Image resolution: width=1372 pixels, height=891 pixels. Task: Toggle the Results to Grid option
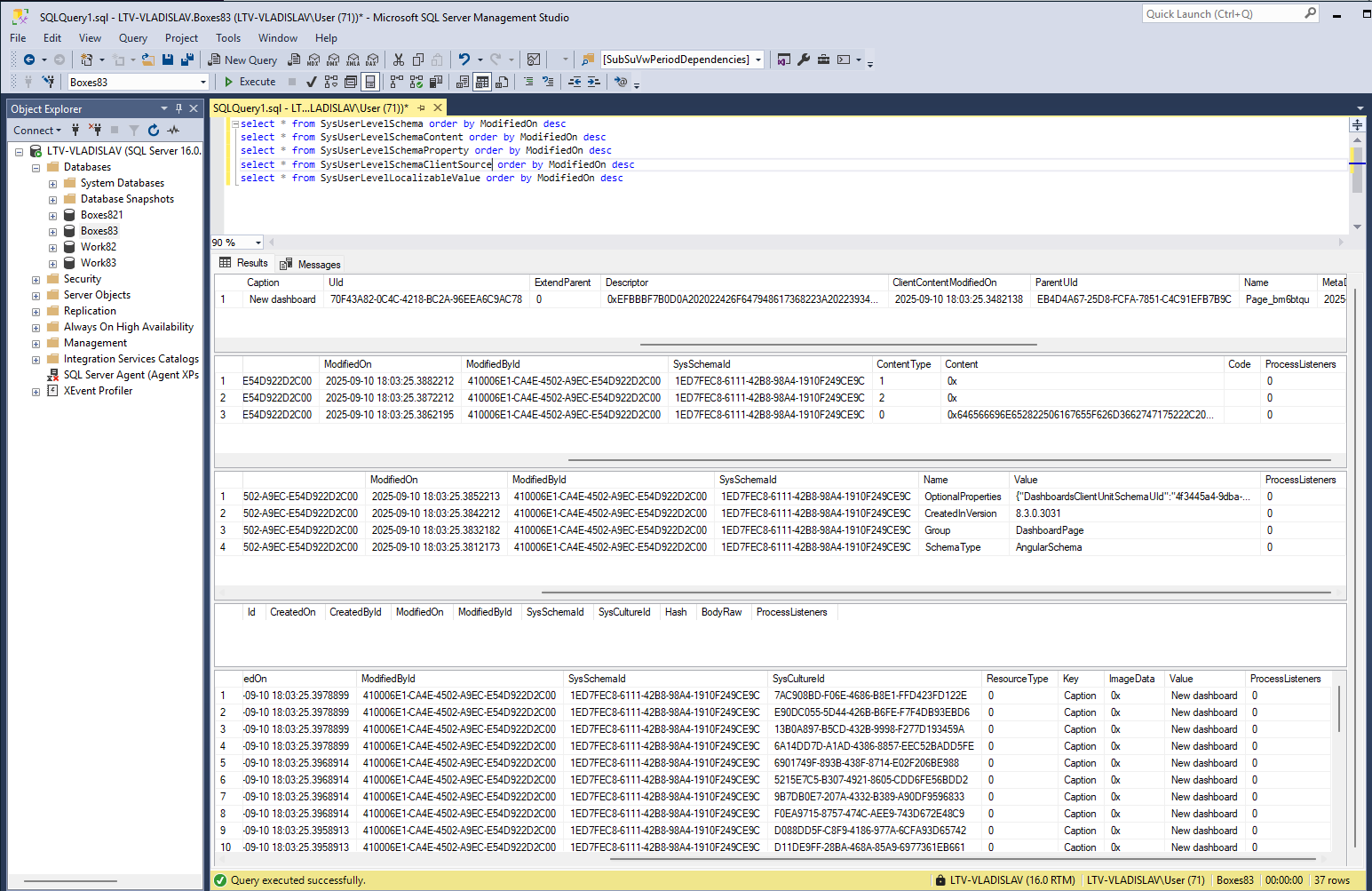click(482, 82)
